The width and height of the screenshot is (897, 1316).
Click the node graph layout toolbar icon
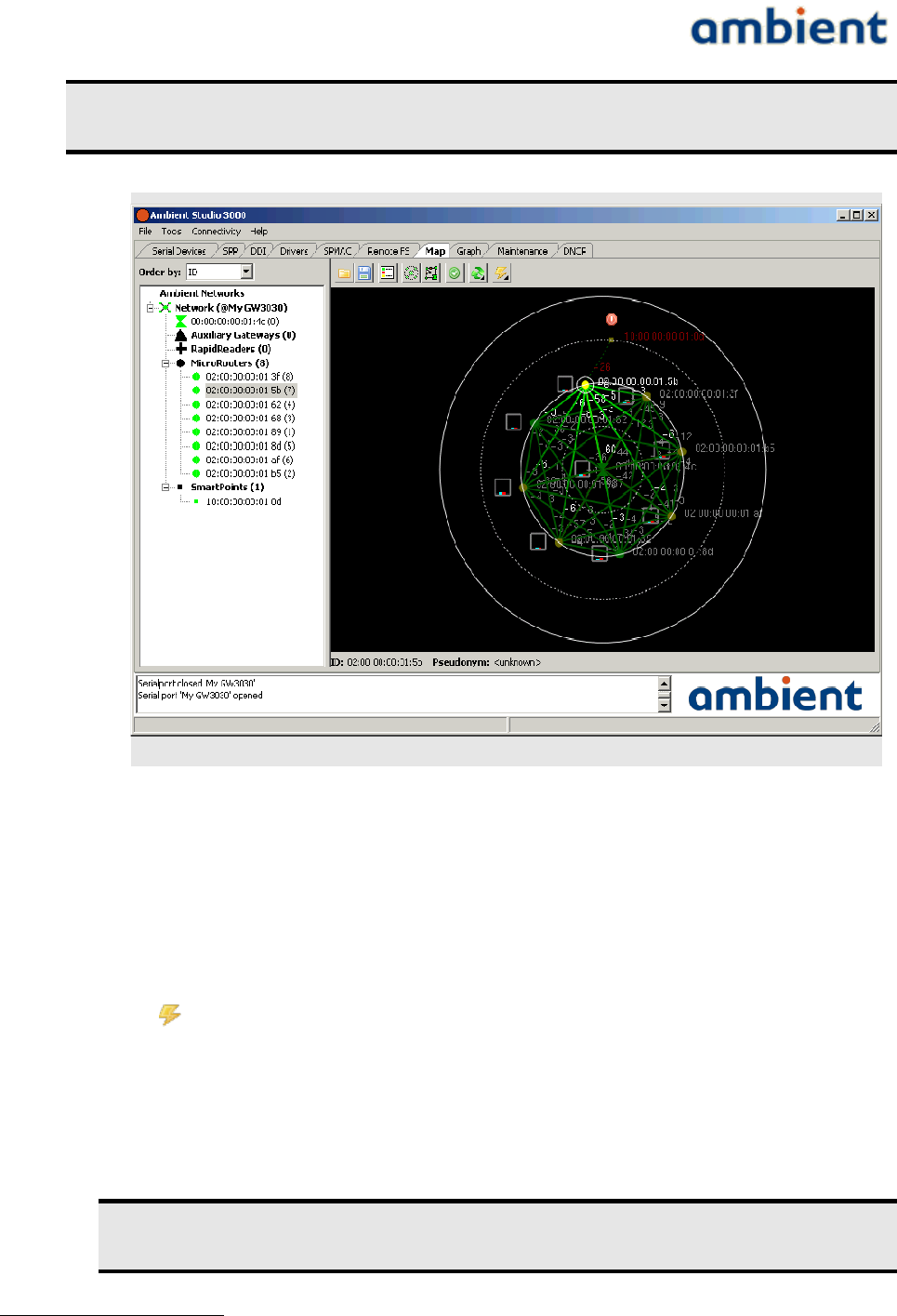click(431, 273)
